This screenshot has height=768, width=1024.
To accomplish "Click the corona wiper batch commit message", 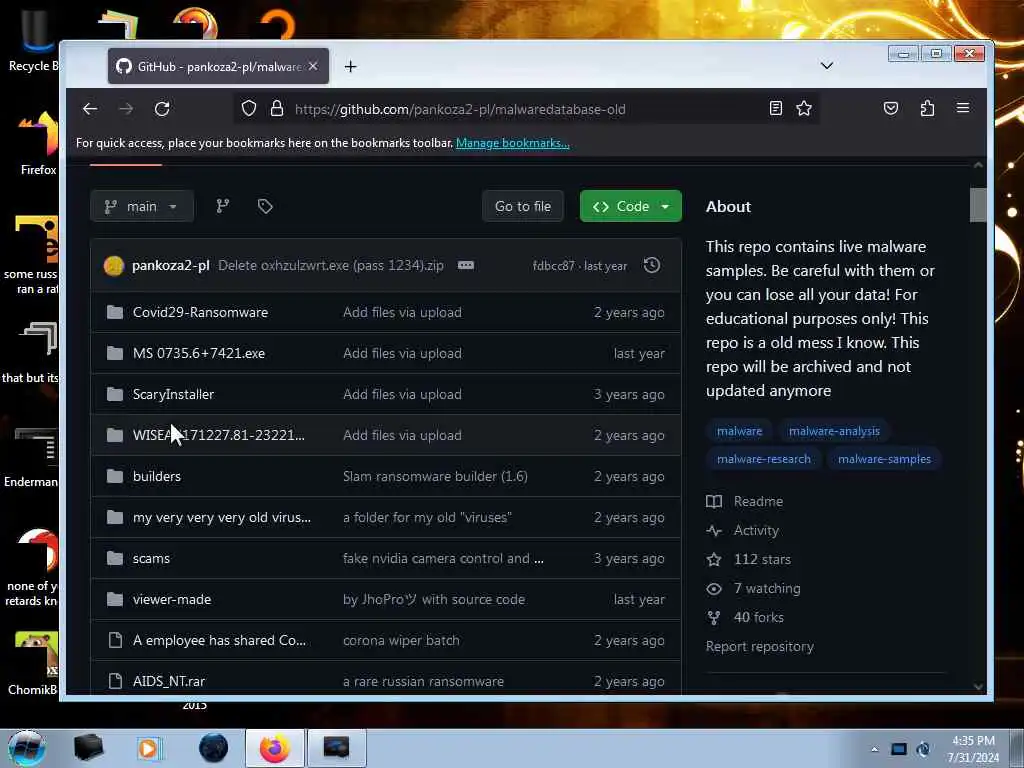I will [x=401, y=641].
